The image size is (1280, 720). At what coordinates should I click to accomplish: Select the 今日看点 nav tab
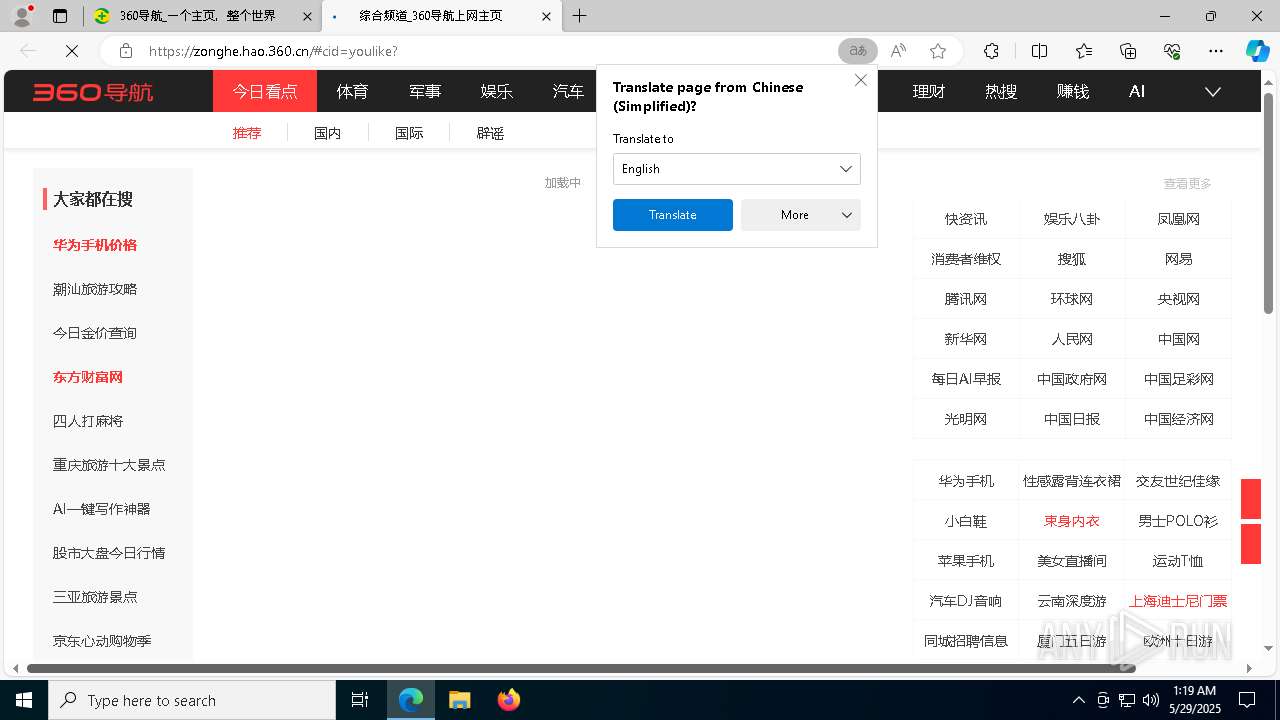click(x=265, y=92)
